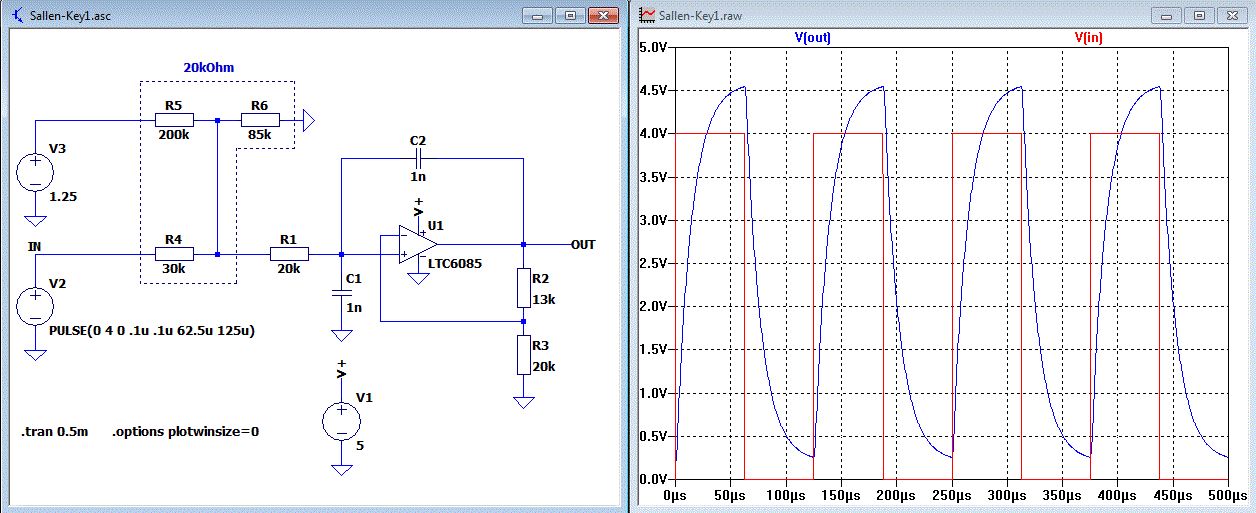The image size is (1256, 513).
Task: Select the OUT net label
Action: (583, 244)
